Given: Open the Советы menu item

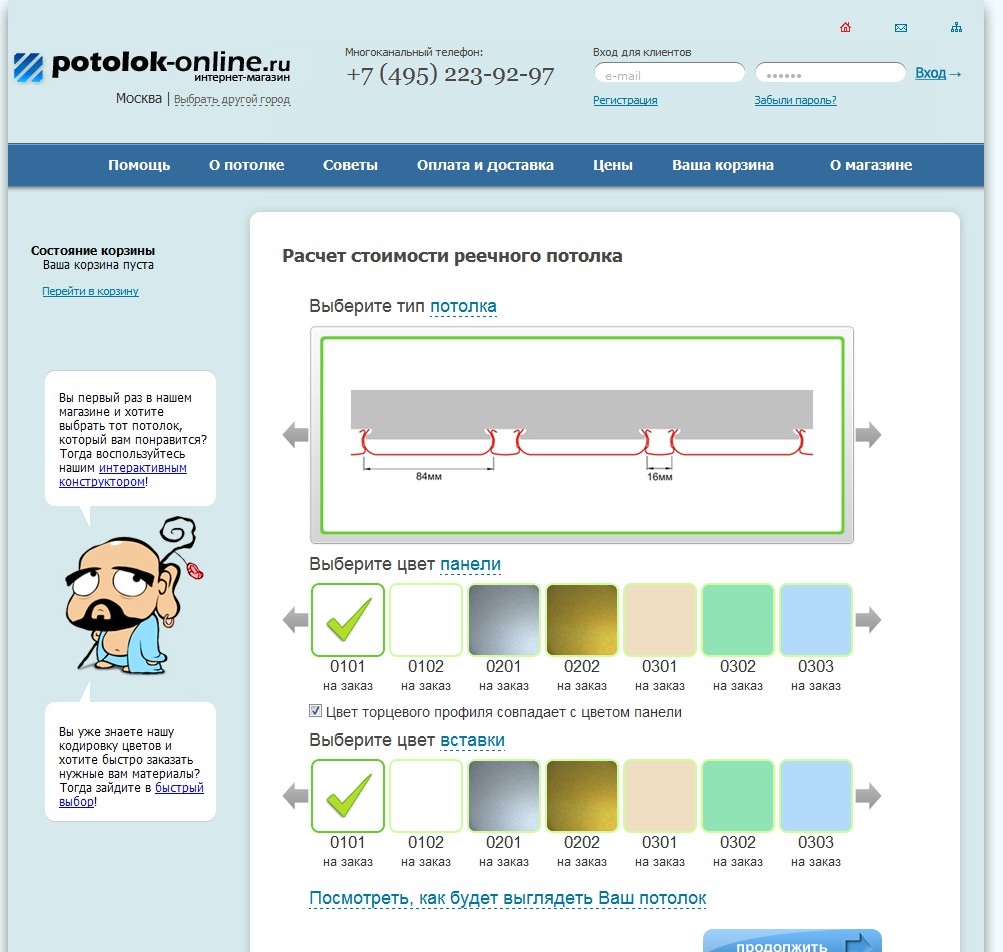Looking at the screenshot, I should [x=351, y=165].
